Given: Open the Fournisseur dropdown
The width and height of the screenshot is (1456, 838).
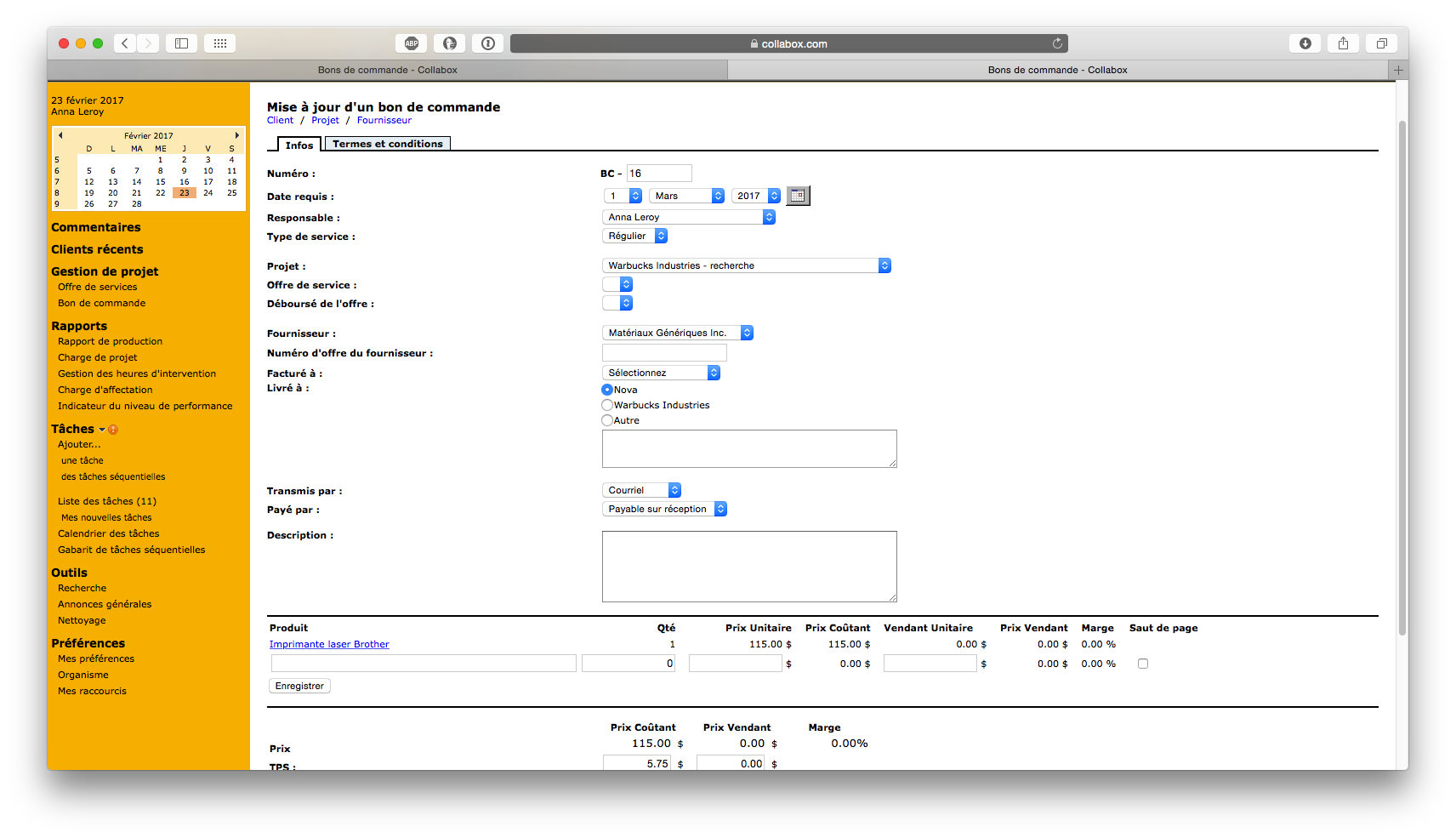Looking at the screenshot, I should pos(677,333).
